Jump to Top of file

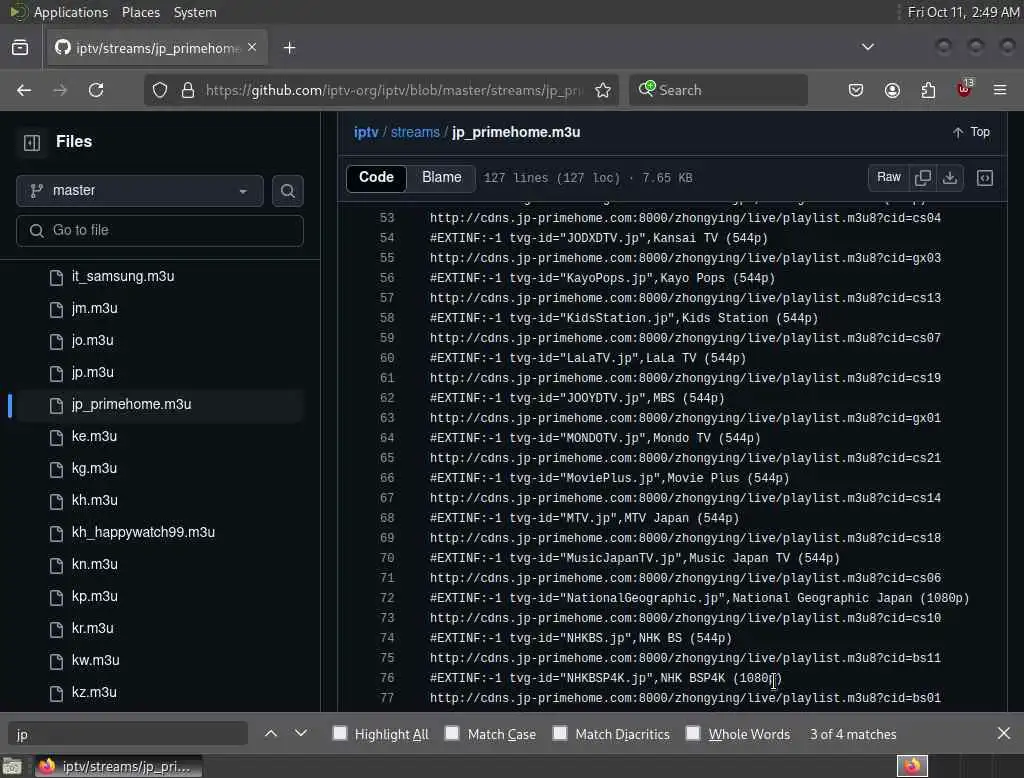click(971, 132)
